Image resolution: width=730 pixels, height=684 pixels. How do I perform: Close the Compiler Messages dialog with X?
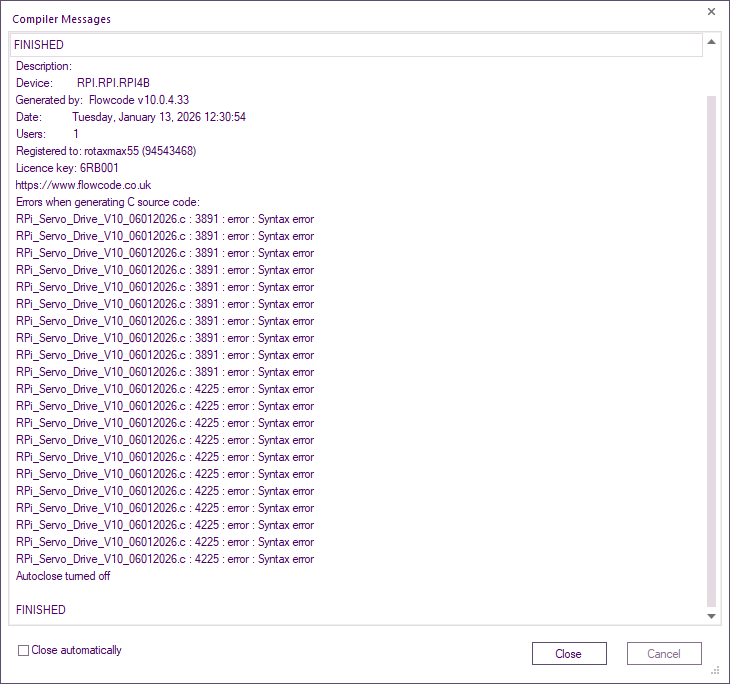point(711,12)
